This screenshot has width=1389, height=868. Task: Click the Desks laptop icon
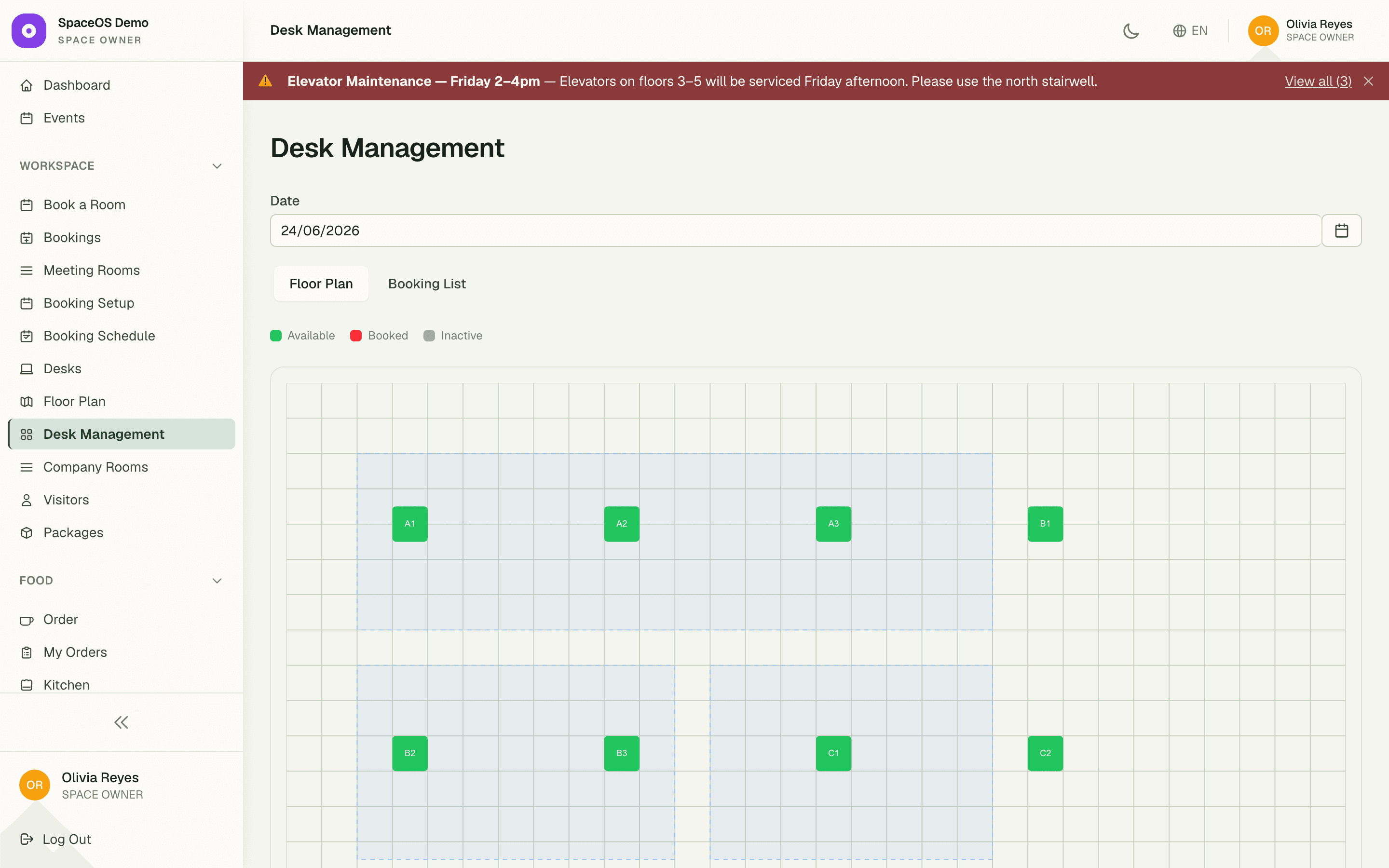[27, 368]
